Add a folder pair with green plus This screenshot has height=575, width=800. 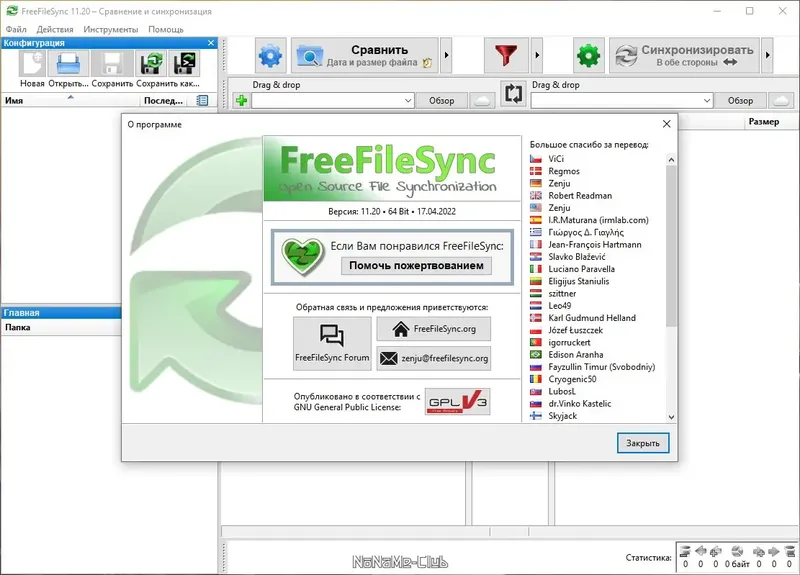tap(242, 101)
